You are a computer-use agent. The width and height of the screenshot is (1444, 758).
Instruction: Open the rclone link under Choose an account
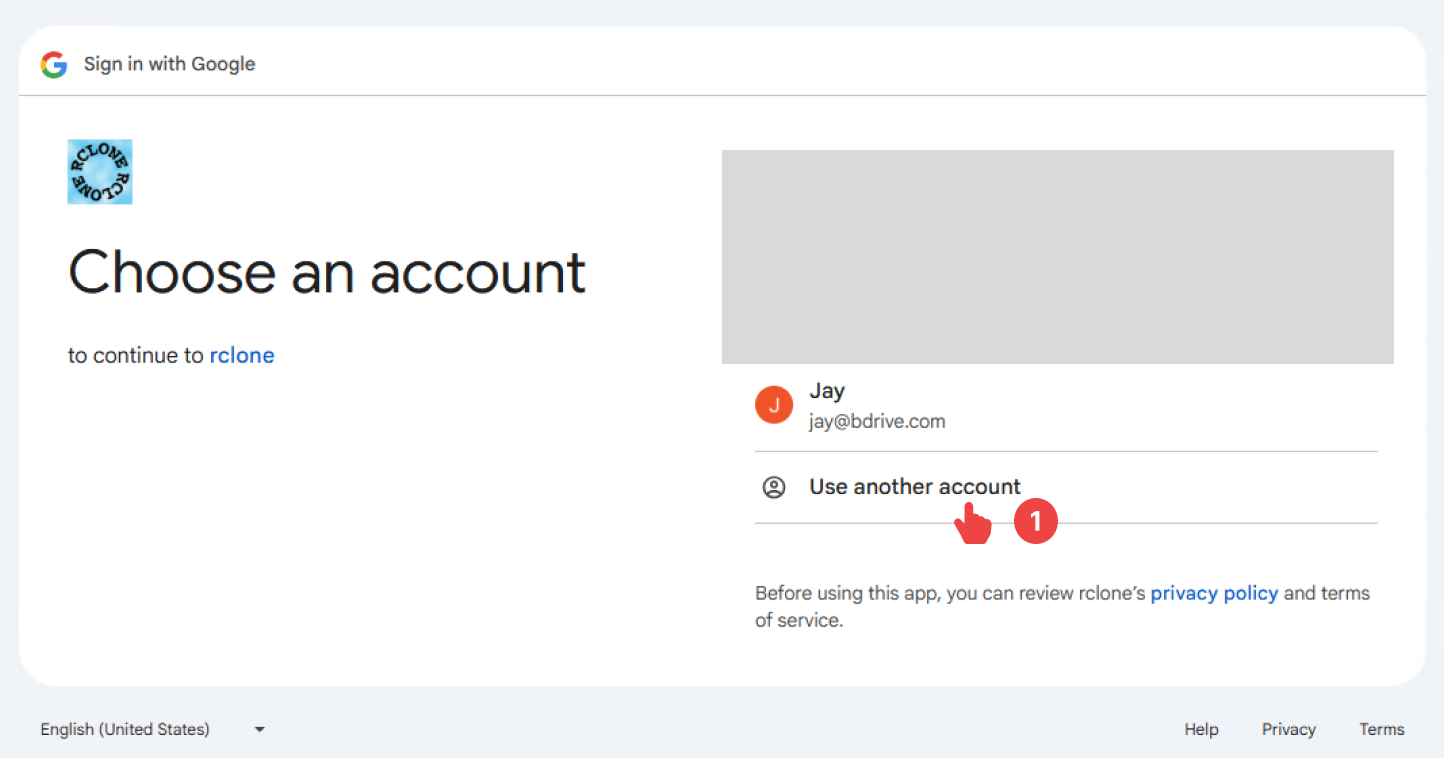point(242,355)
